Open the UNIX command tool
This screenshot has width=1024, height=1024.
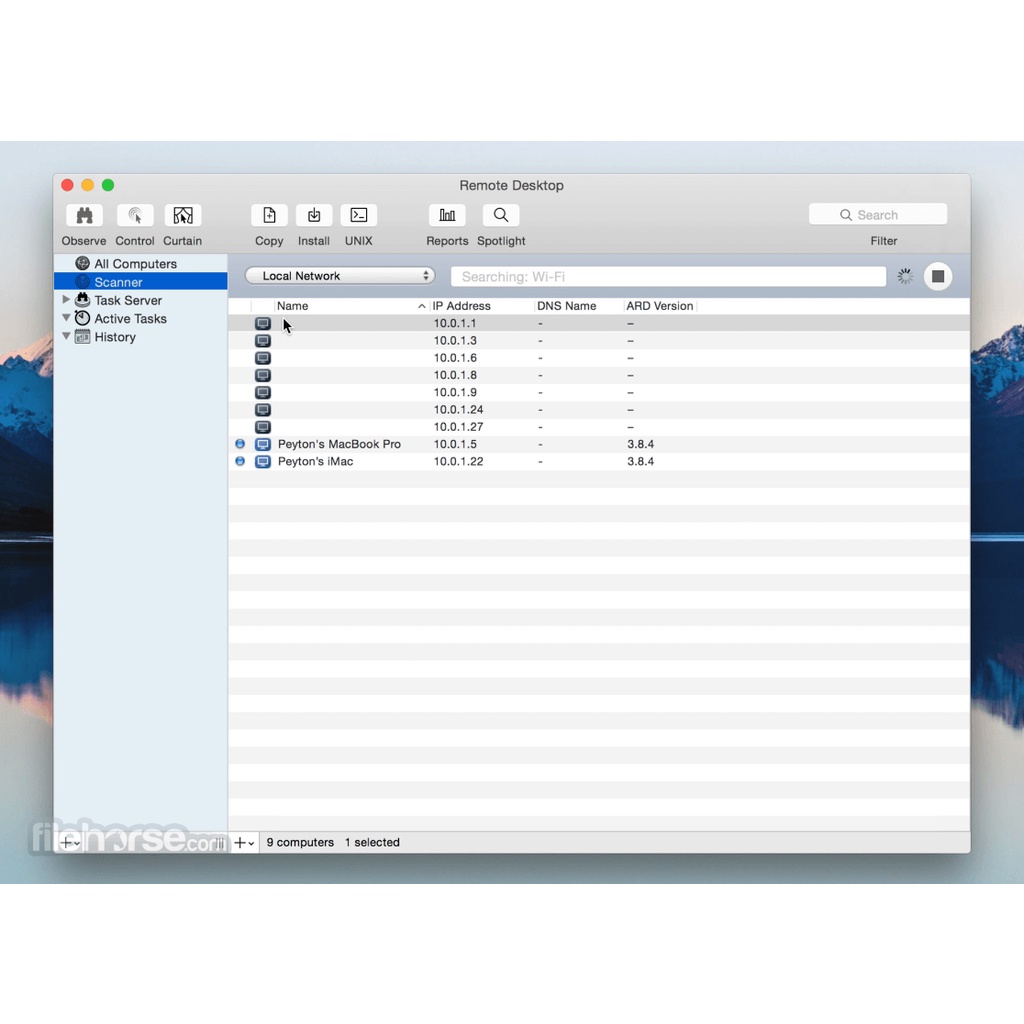(358, 216)
